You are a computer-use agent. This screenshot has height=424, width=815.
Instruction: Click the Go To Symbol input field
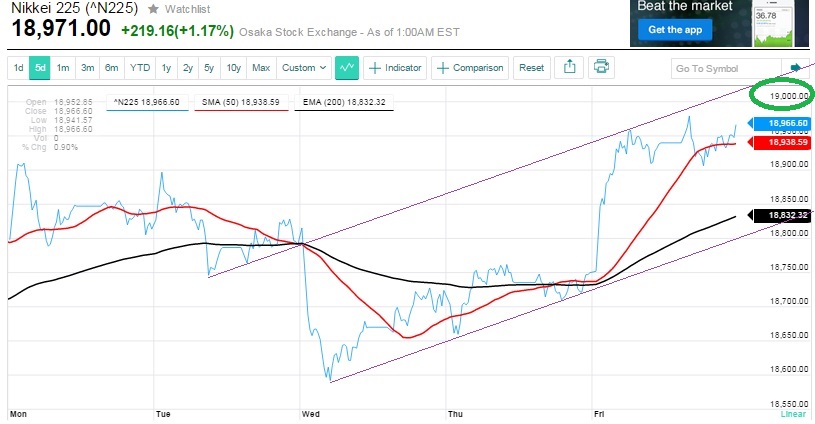722,68
